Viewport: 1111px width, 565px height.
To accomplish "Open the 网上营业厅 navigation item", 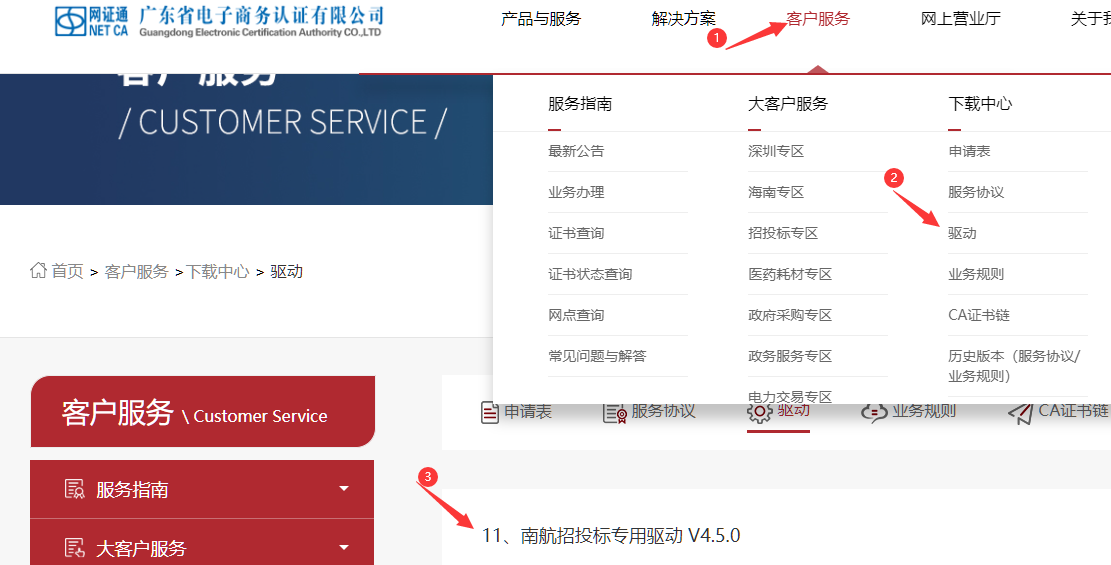I will (961, 19).
